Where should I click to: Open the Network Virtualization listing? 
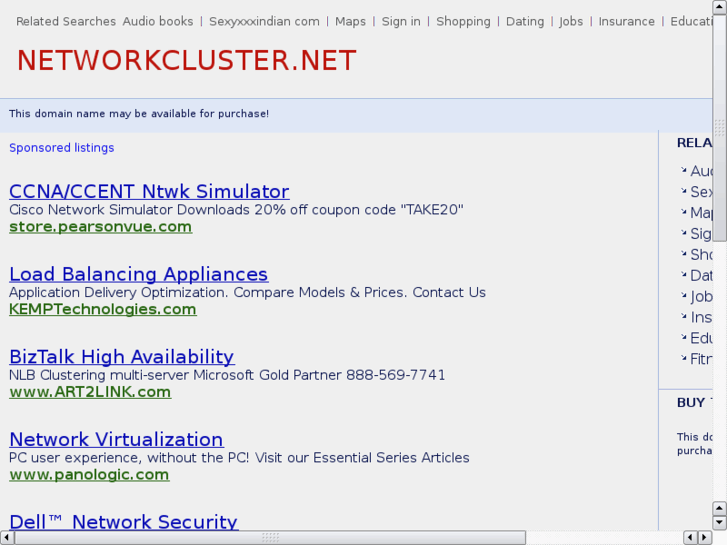click(116, 439)
